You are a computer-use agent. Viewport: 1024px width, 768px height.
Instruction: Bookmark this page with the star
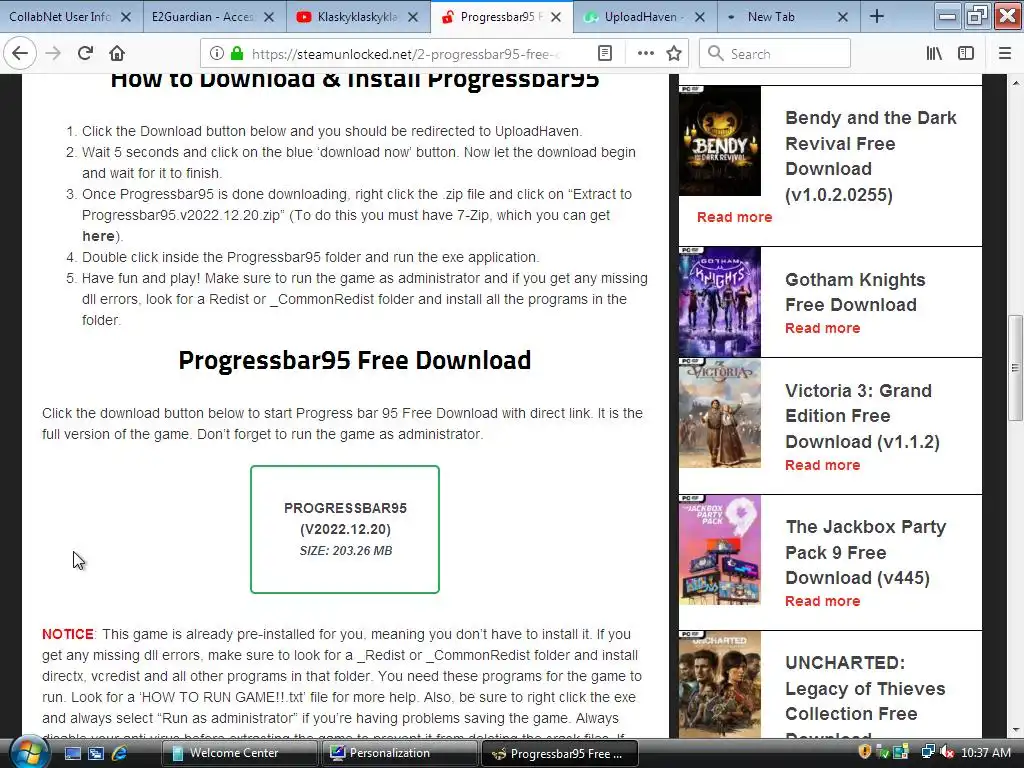pos(674,54)
